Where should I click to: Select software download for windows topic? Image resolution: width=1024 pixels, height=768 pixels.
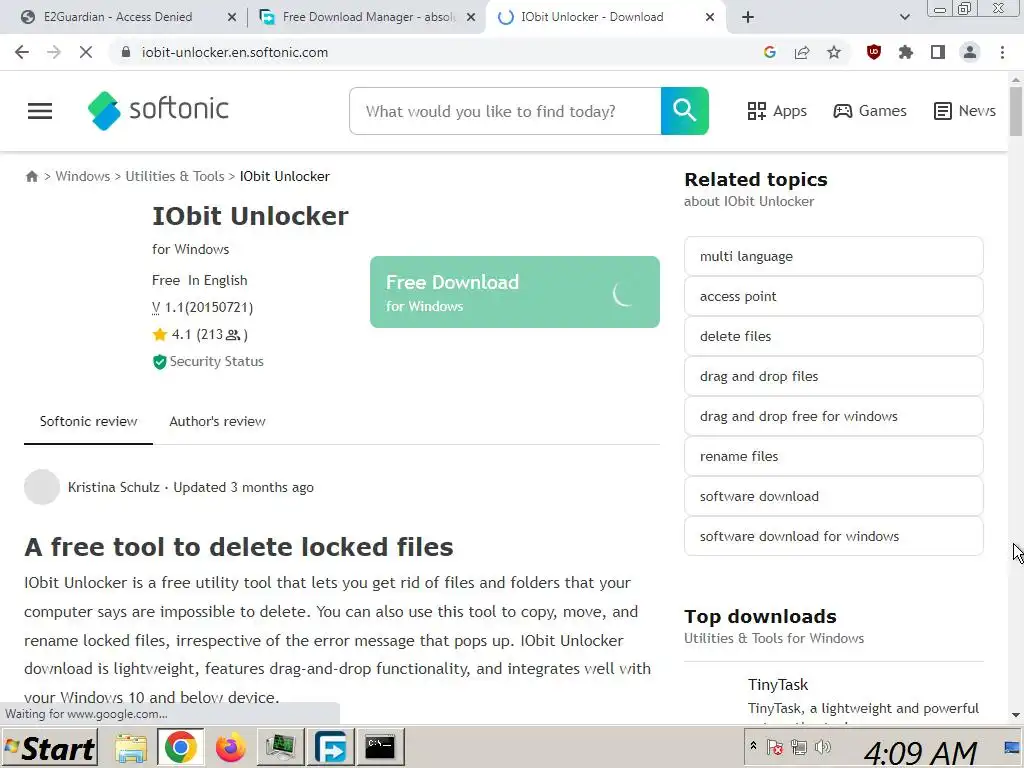pos(833,536)
